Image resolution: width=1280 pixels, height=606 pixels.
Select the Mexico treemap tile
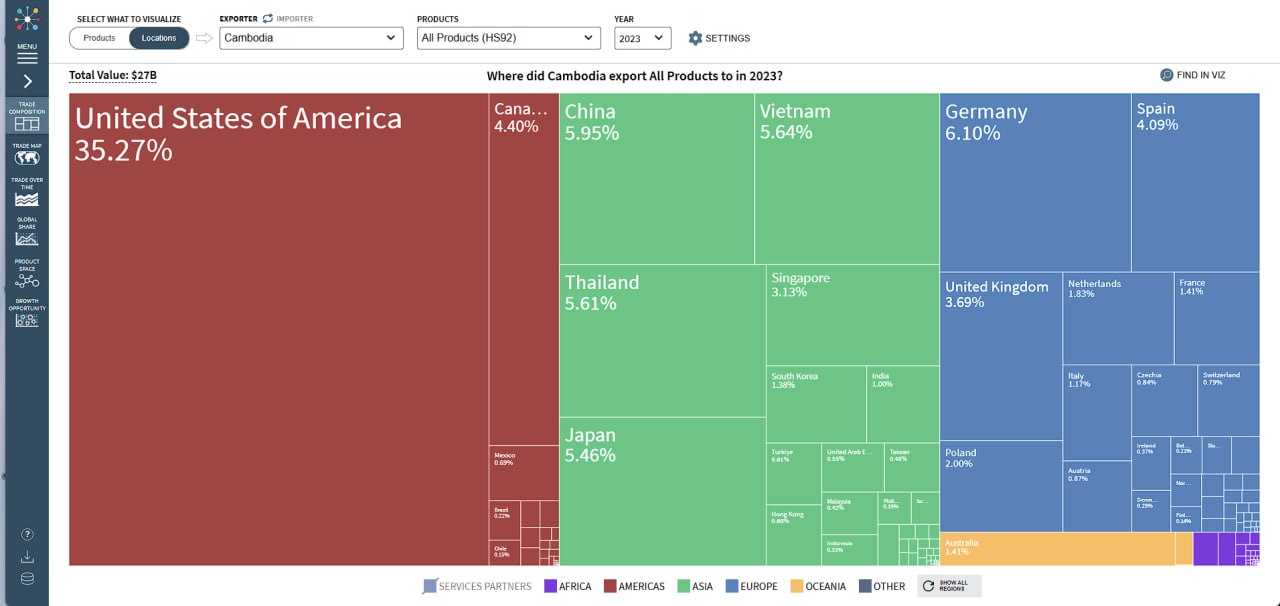pyautogui.click(x=524, y=472)
